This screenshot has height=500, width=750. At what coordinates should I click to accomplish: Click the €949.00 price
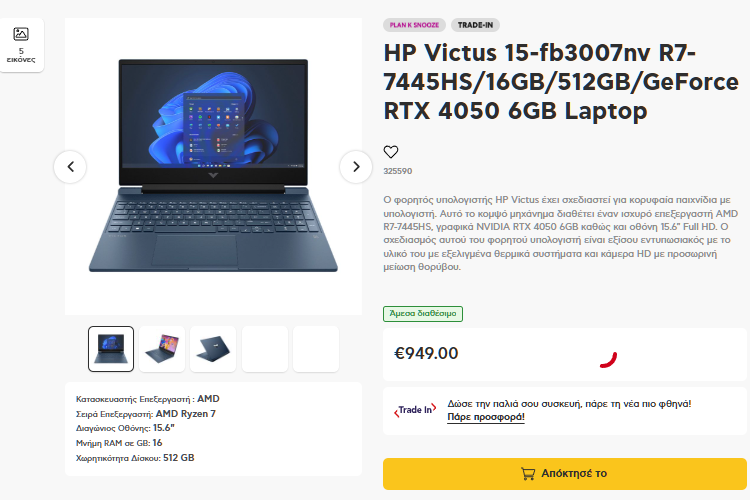(x=426, y=353)
